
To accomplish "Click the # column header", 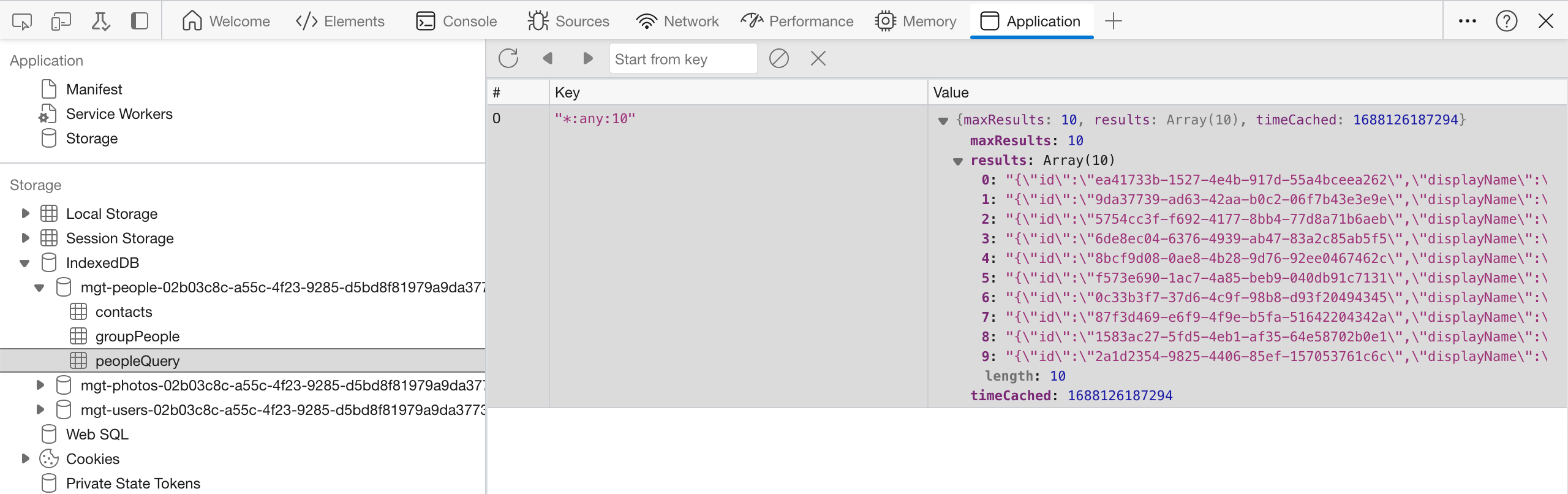I will 518,93.
